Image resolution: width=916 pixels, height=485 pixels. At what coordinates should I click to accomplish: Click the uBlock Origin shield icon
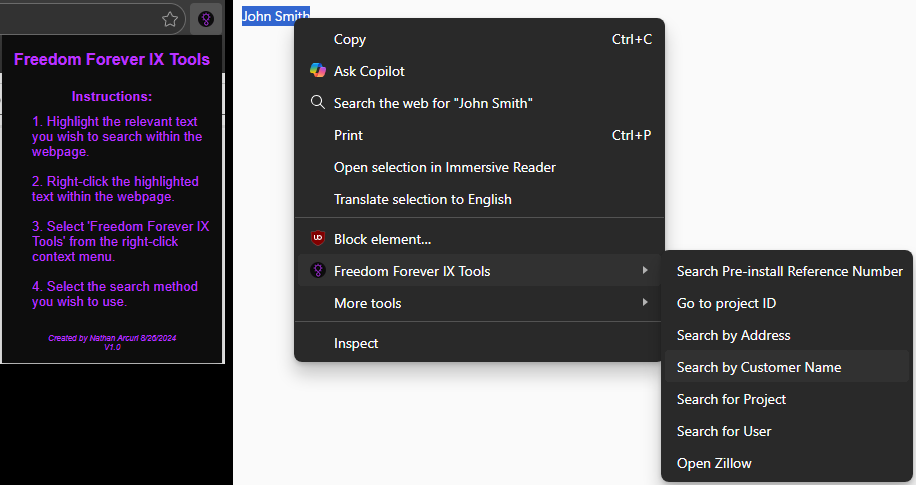(317, 239)
